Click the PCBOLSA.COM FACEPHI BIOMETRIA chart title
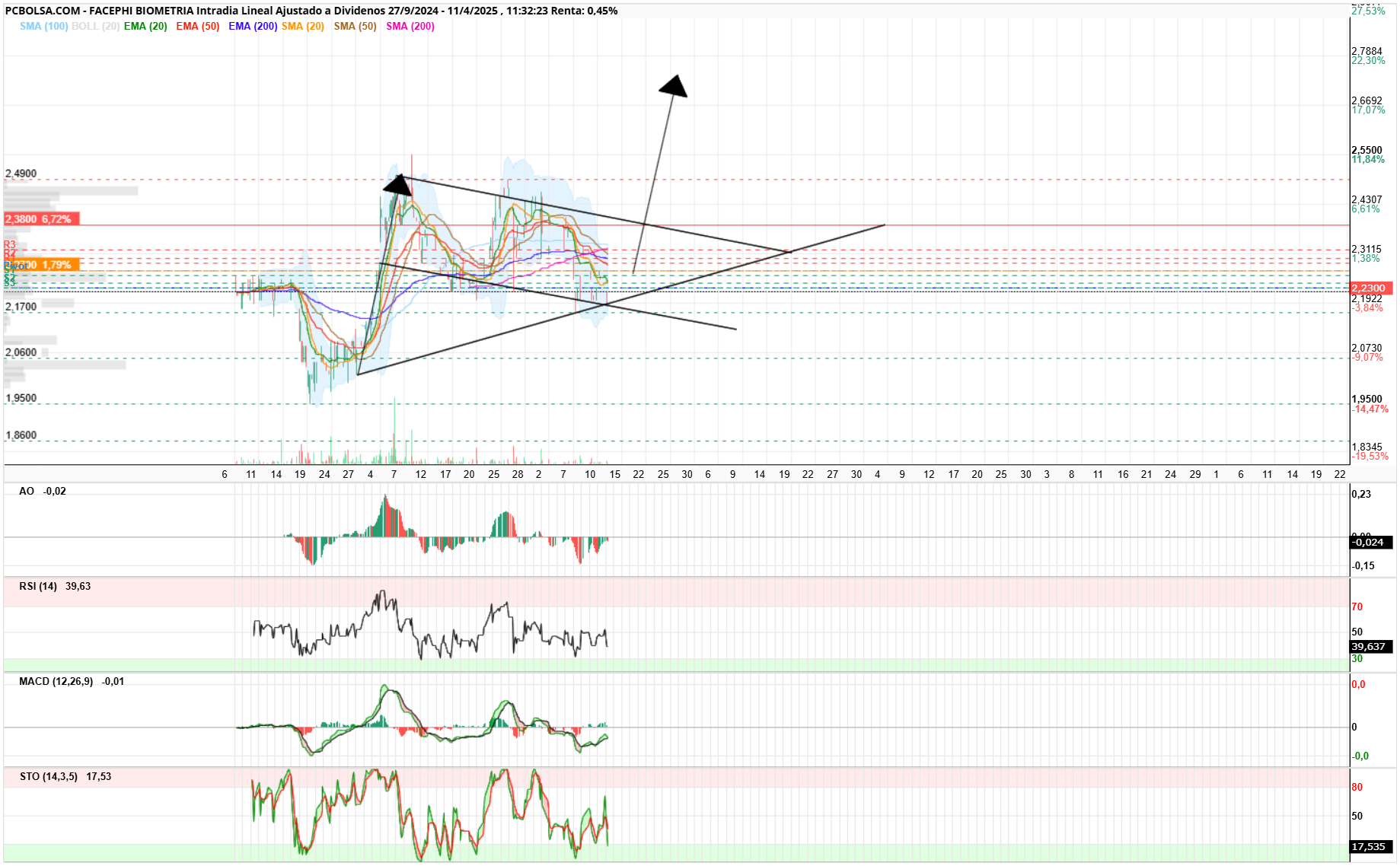Image resolution: width=1400 pixels, height=866 pixels. 311,11
